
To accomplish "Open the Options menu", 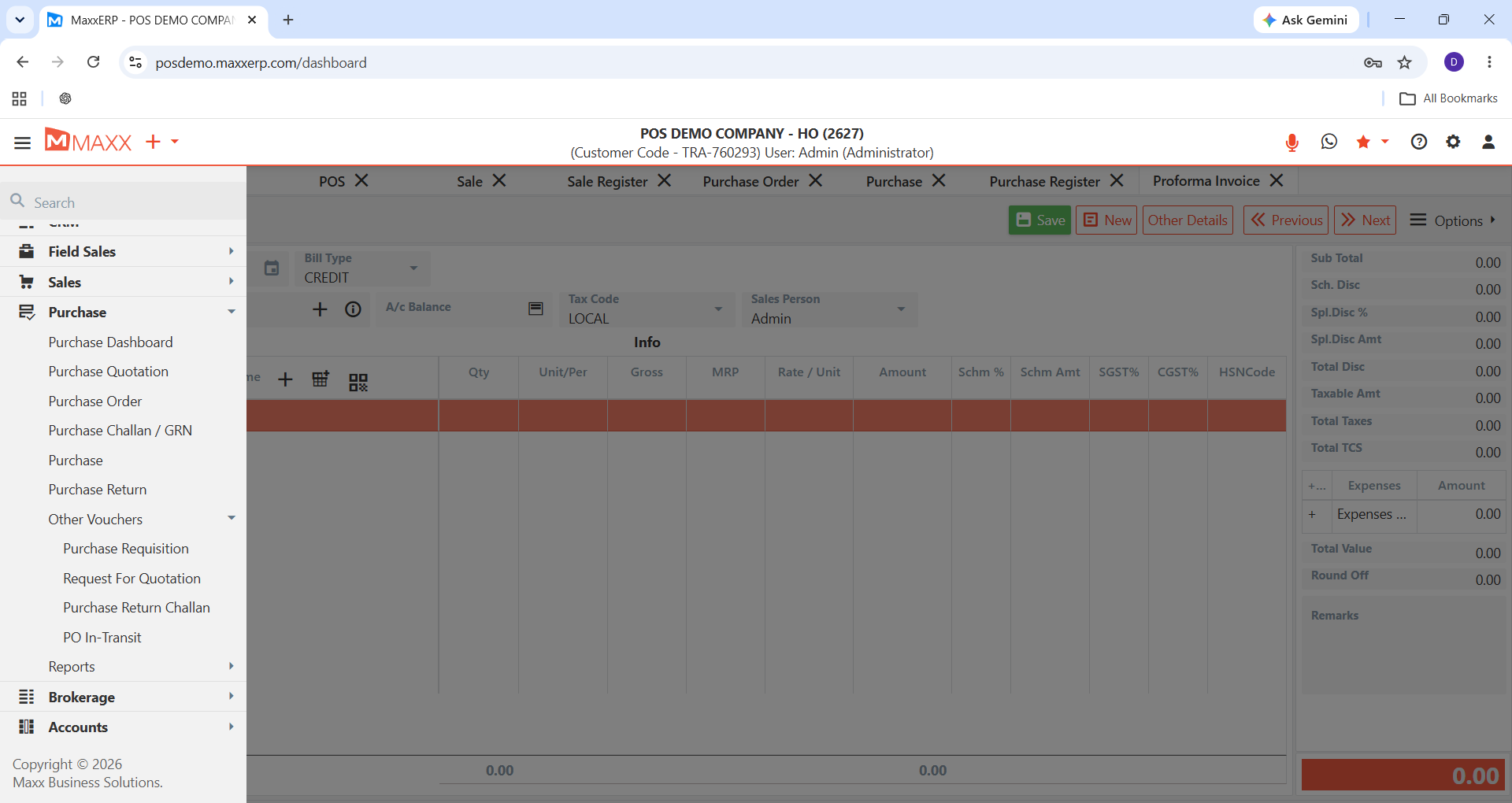I will (x=1452, y=220).
